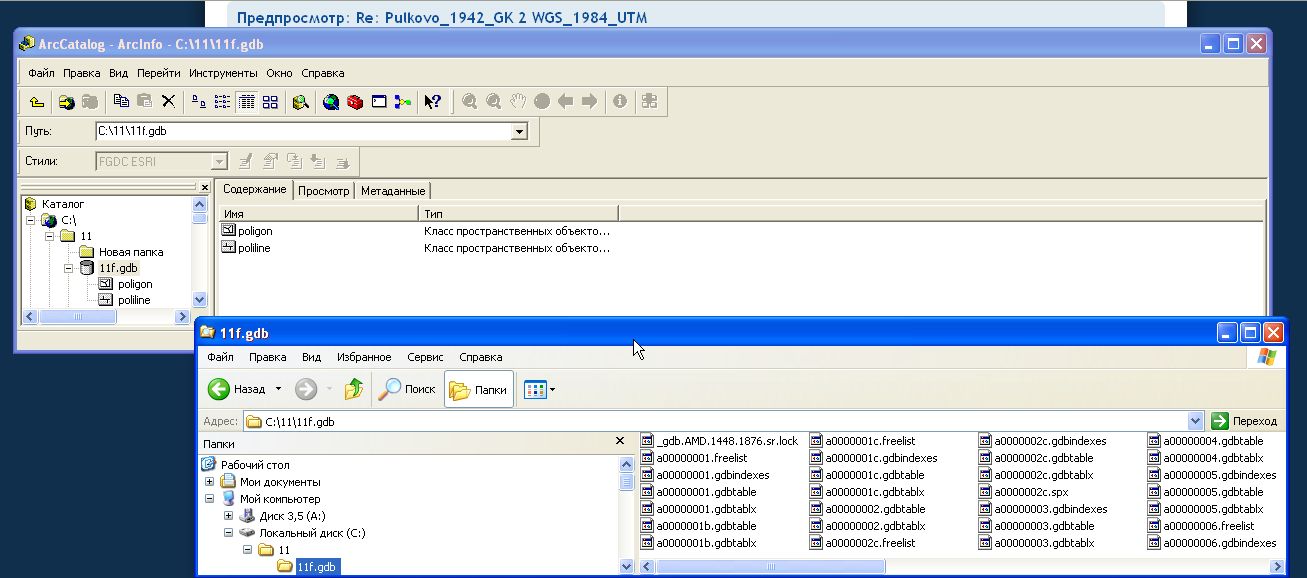Switch to Details view mode button

click(246, 101)
